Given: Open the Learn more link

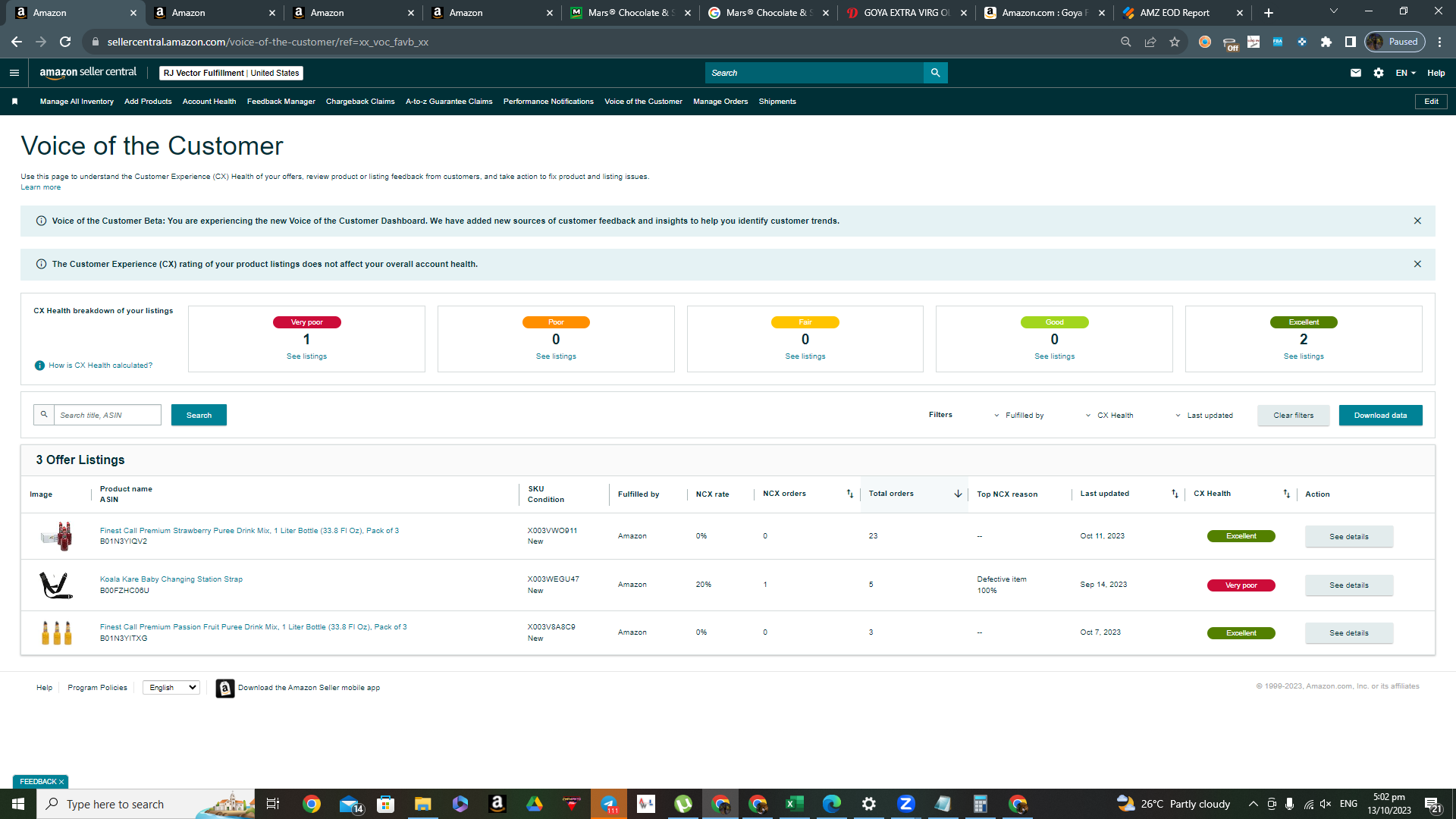Looking at the screenshot, I should click(x=40, y=187).
